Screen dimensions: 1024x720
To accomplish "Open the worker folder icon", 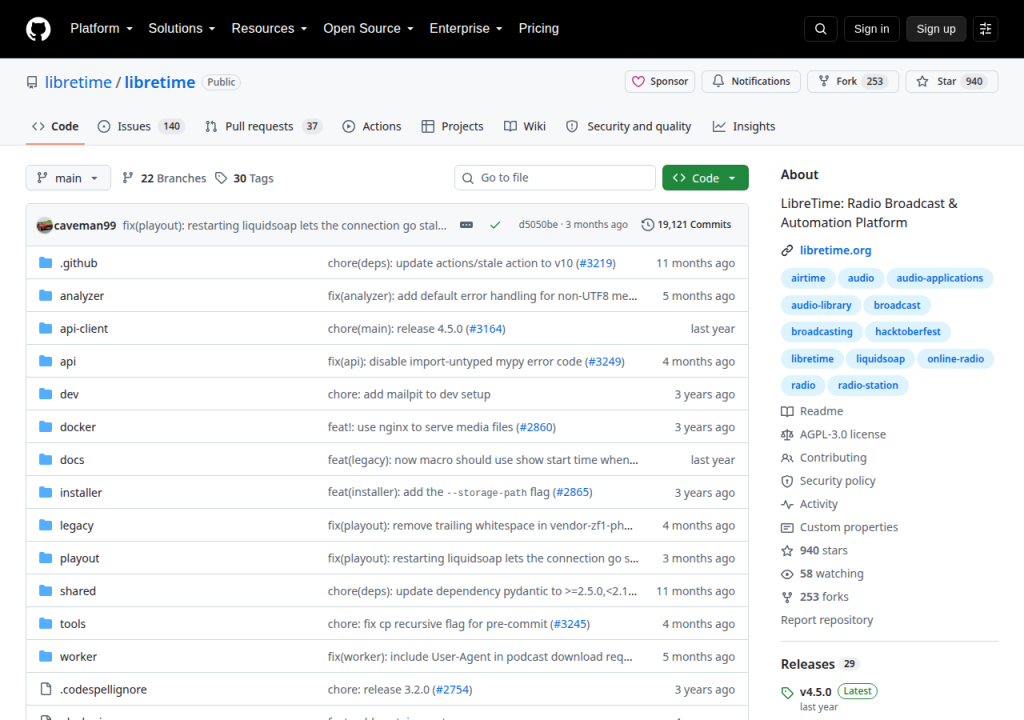I will pos(45,656).
